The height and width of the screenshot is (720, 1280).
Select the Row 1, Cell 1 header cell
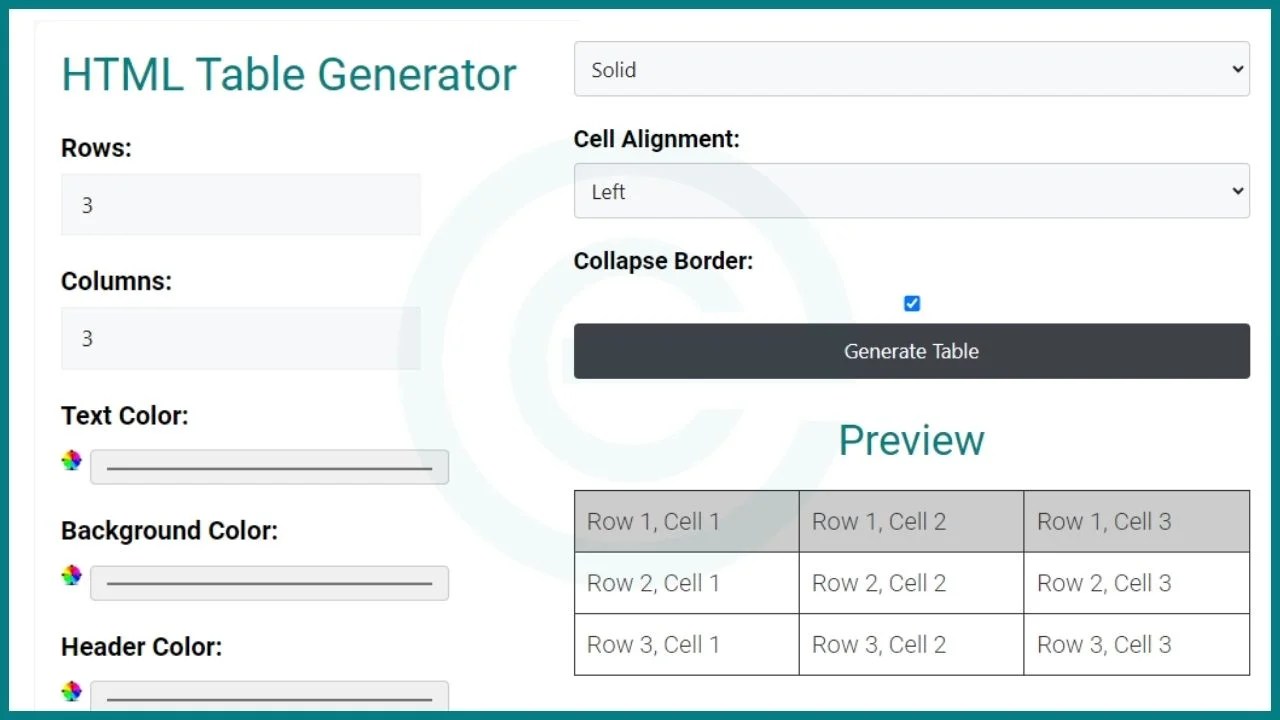685,520
